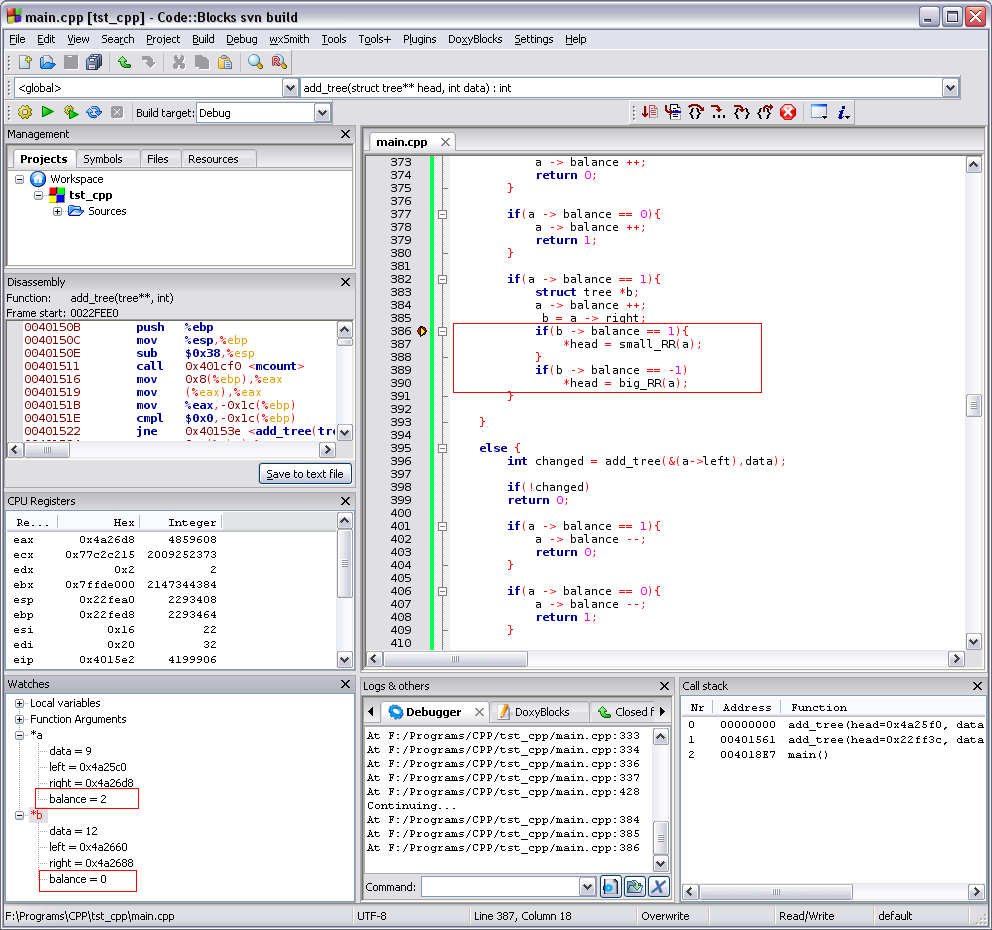
Task: Switch to the Symbols tab
Action: [102, 159]
